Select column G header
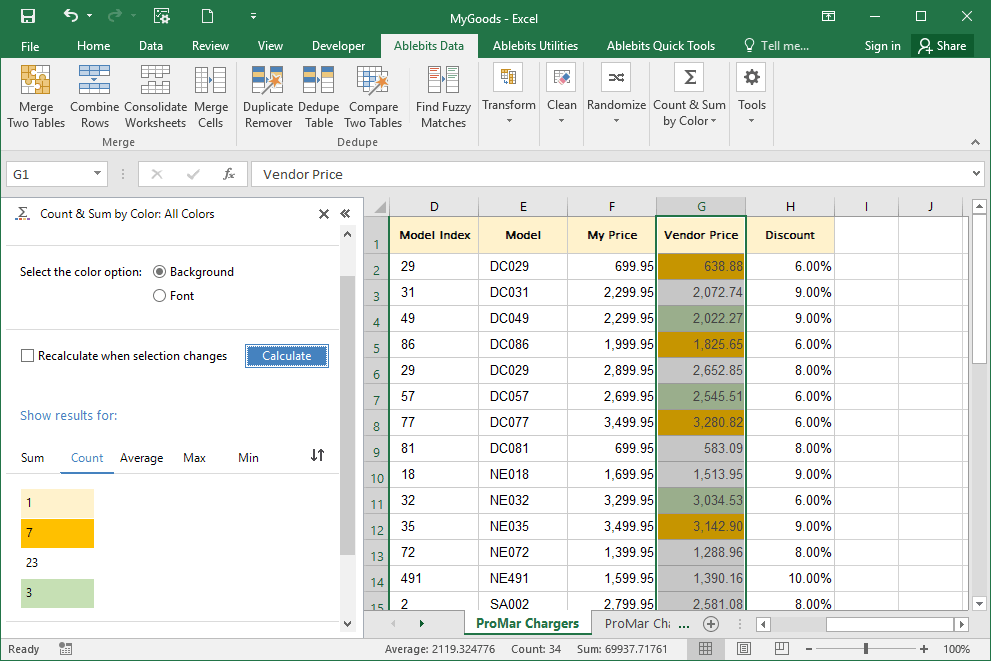The width and height of the screenshot is (991, 661). (x=701, y=207)
